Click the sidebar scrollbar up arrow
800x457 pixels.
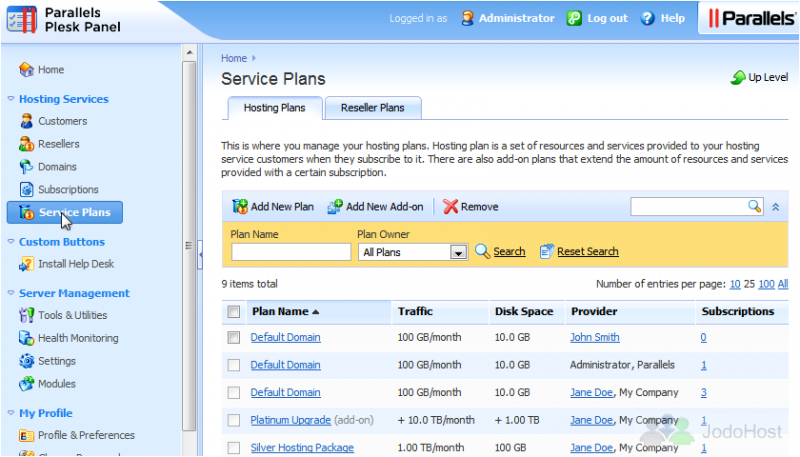189,53
